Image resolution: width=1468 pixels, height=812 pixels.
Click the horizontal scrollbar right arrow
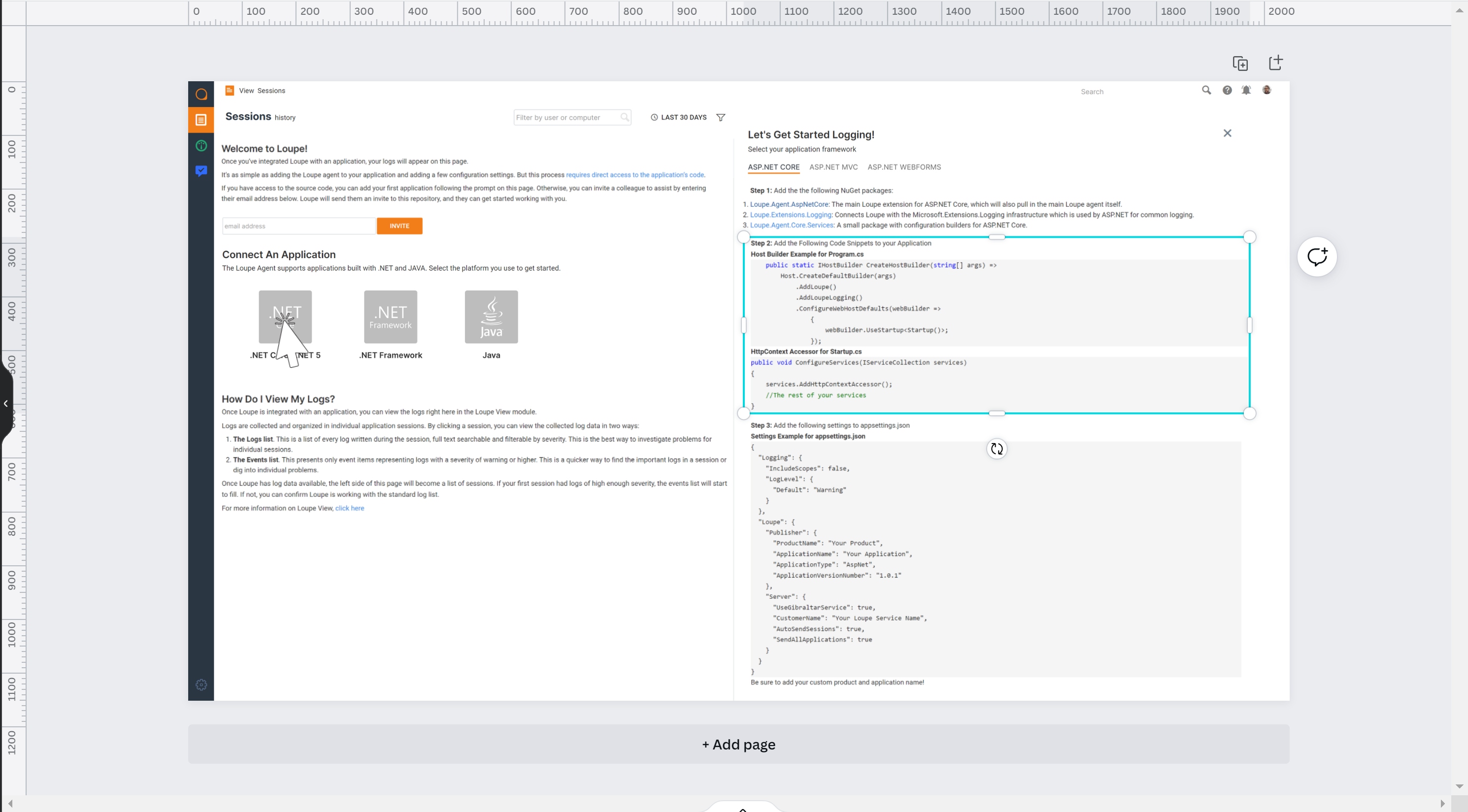point(1442,804)
